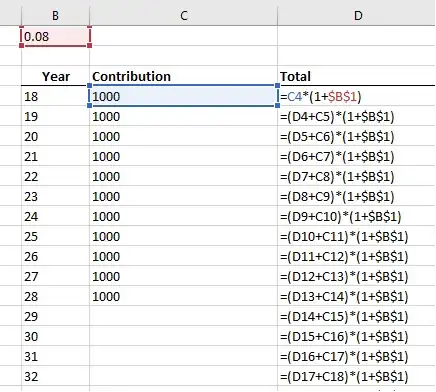Select the cell with year 19

click(x=55, y=116)
